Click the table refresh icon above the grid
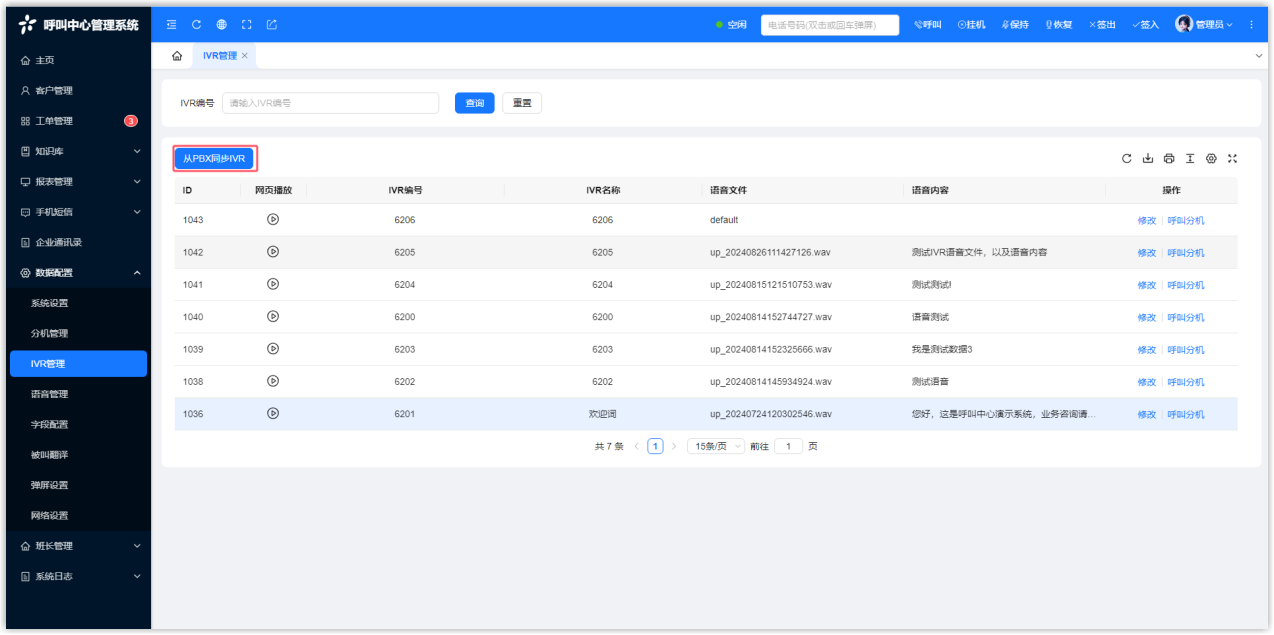The width and height of the screenshot is (1274, 635). coord(1127,159)
